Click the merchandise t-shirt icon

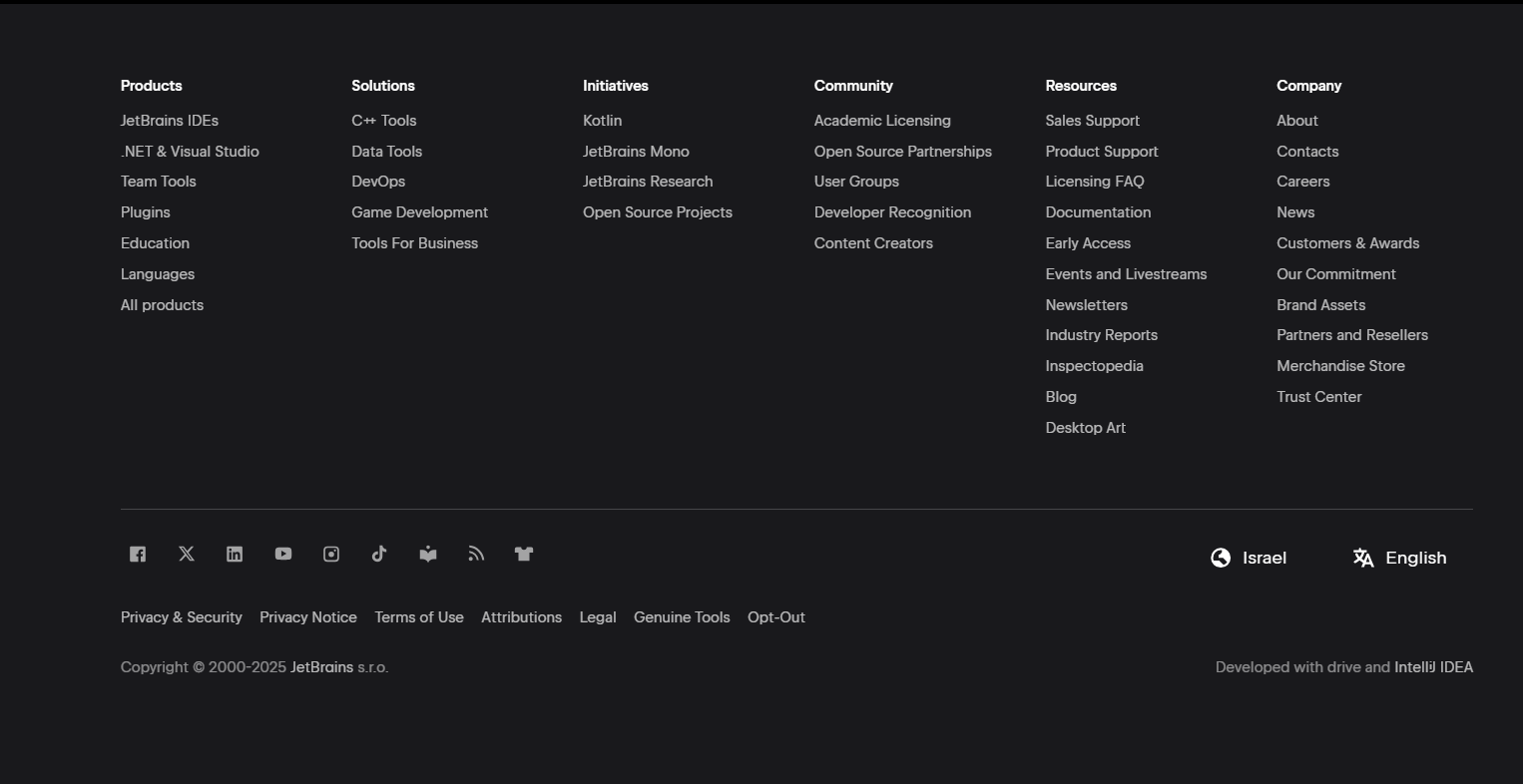coord(524,555)
